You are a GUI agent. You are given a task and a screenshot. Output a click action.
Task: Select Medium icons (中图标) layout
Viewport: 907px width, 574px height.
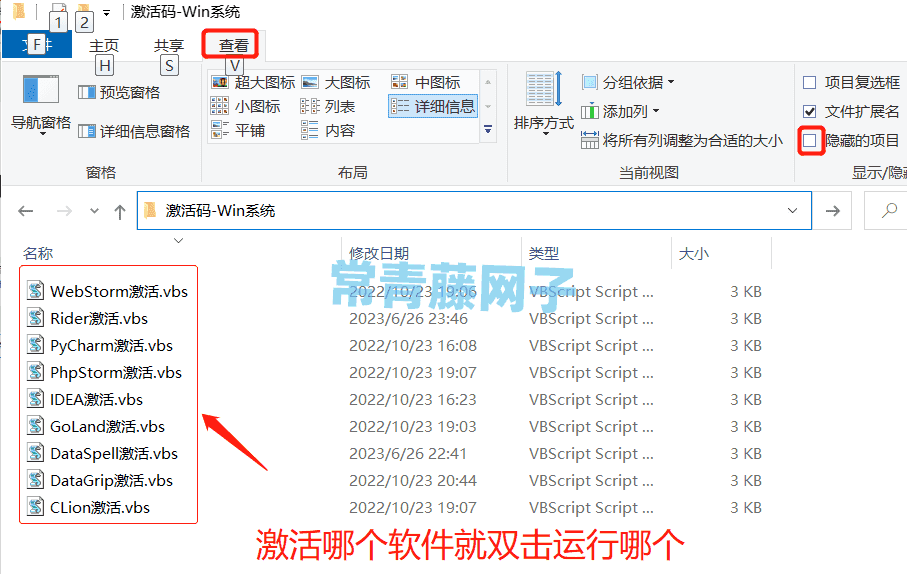pos(426,82)
